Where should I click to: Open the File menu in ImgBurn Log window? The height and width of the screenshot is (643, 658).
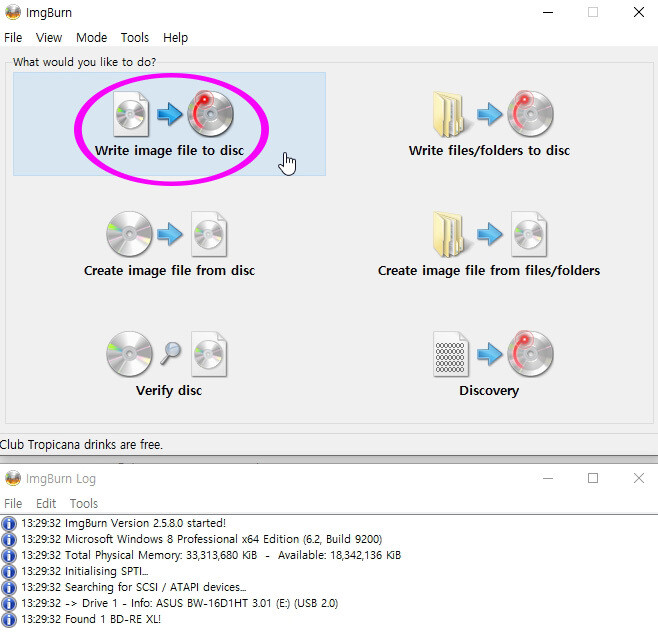coord(13,503)
